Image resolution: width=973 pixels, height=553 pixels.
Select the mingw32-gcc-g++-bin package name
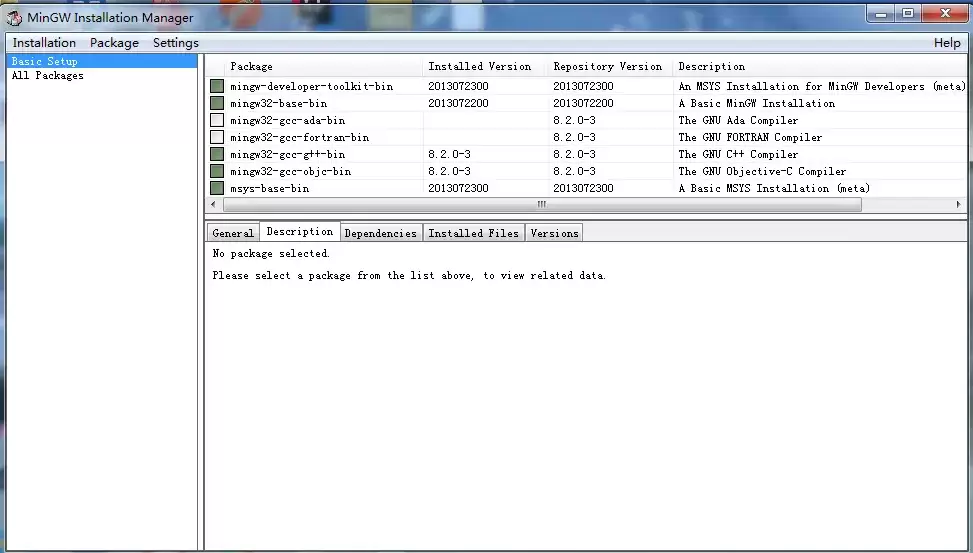point(287,154)
